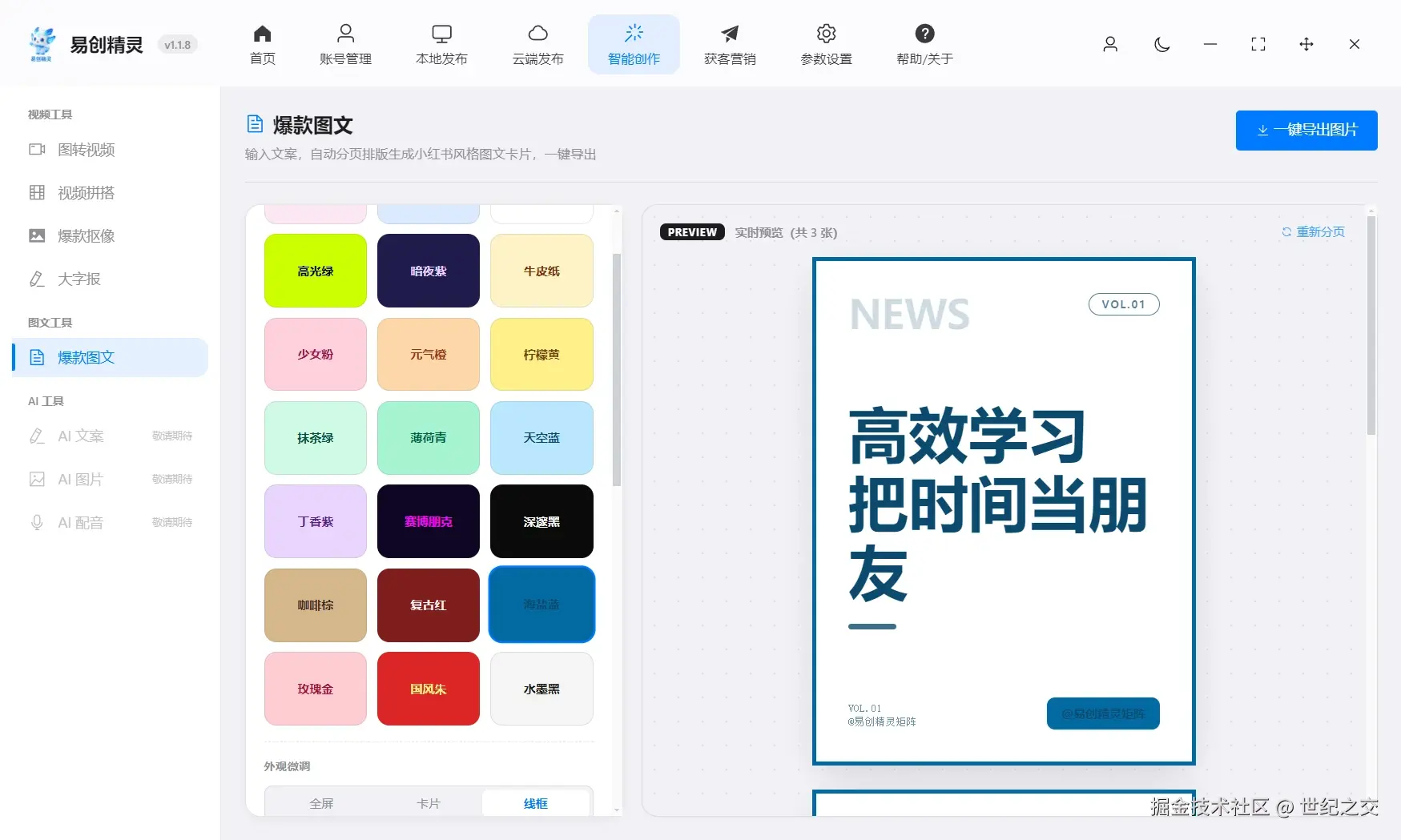Click the 云端发布 cloud icon
Screen dimensions: 1401x840
tap(537, 44)
